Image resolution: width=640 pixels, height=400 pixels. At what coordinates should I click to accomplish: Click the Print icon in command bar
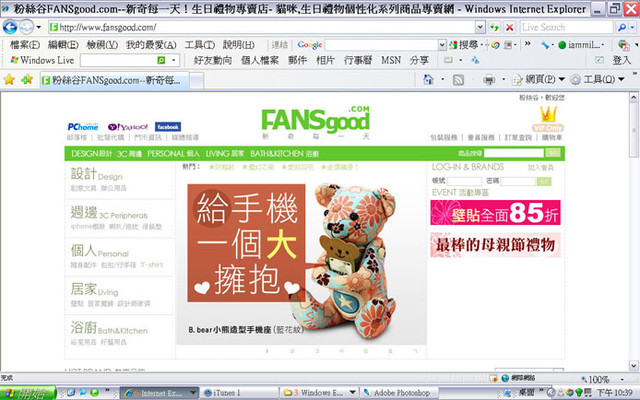[x=489, y=80]
